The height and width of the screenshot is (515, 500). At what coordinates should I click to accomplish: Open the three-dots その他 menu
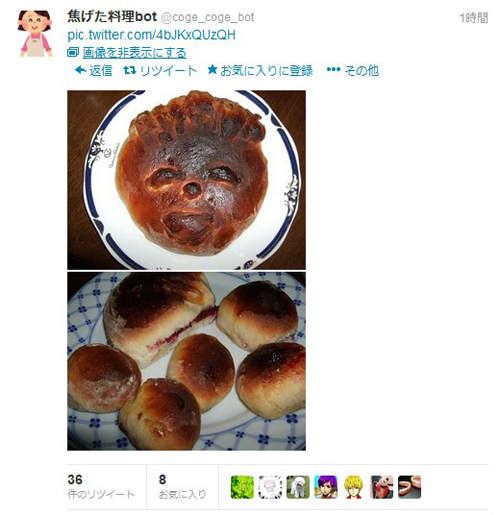(x=353, y=70)
